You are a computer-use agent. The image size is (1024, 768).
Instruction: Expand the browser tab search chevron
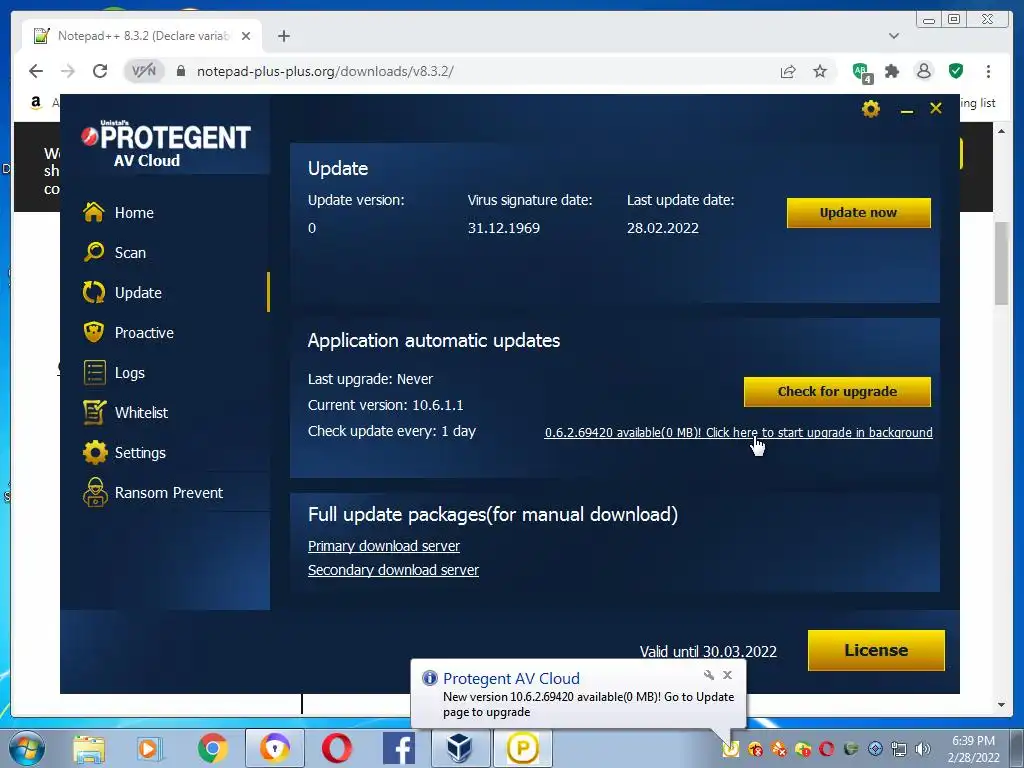pos(894,36)
